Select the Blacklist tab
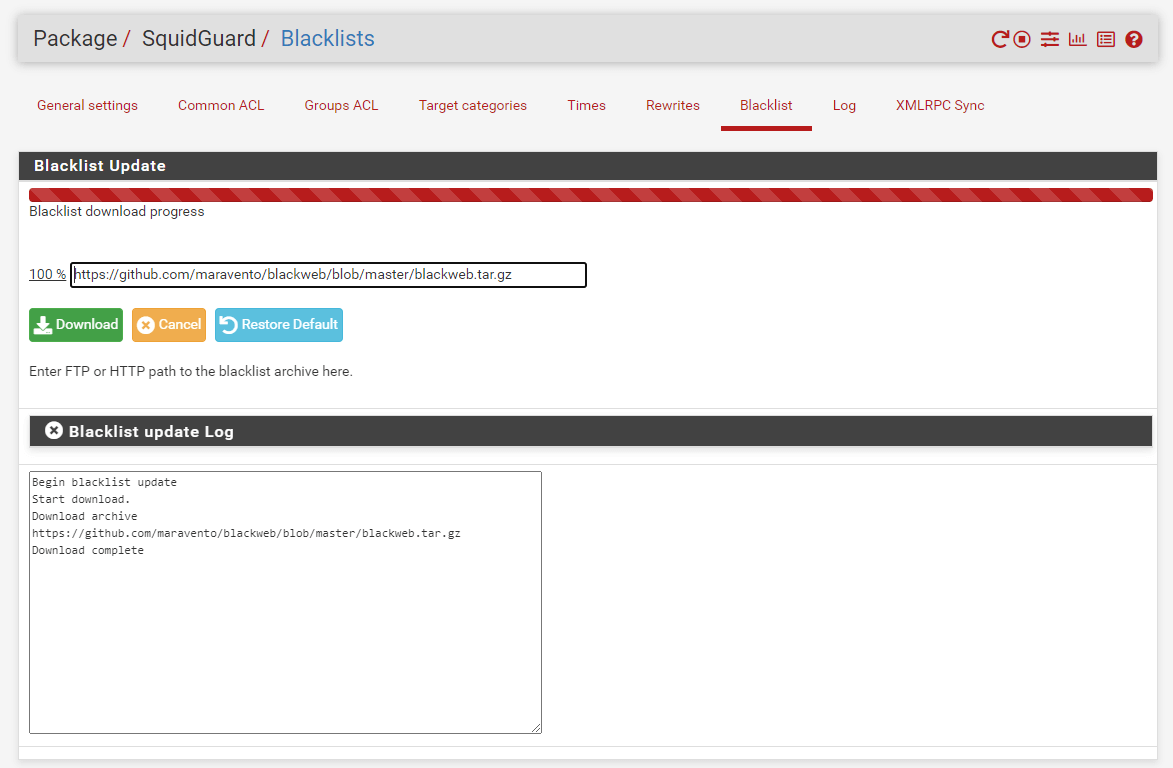1173x768 pixels. 766,105
